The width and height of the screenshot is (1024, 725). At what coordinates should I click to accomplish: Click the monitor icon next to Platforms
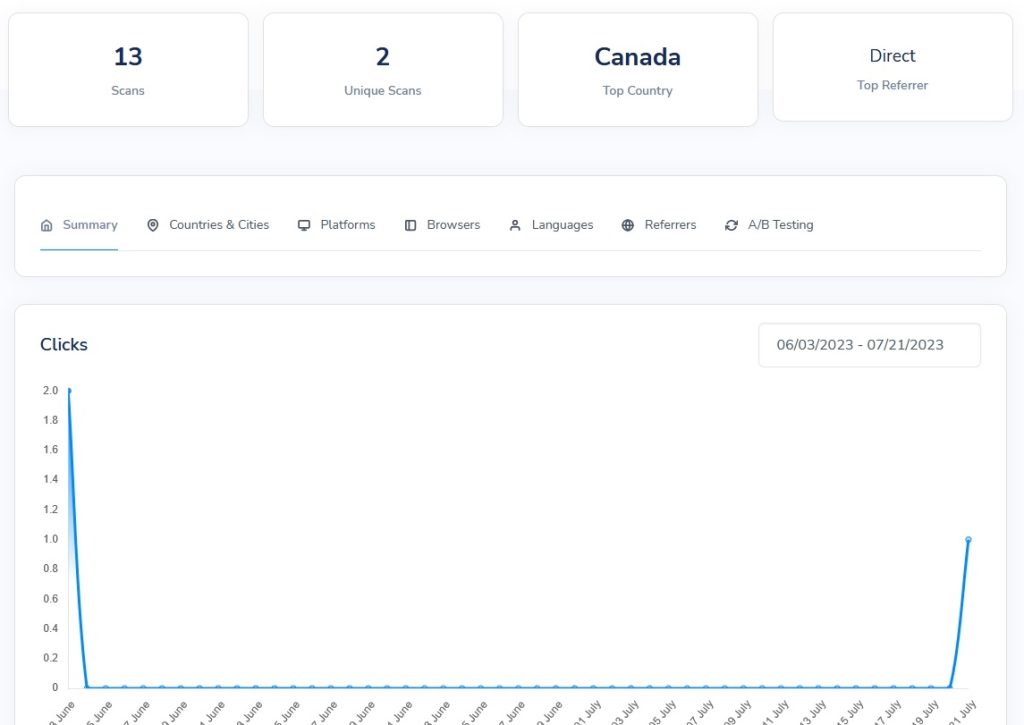[x=304, y=225]
